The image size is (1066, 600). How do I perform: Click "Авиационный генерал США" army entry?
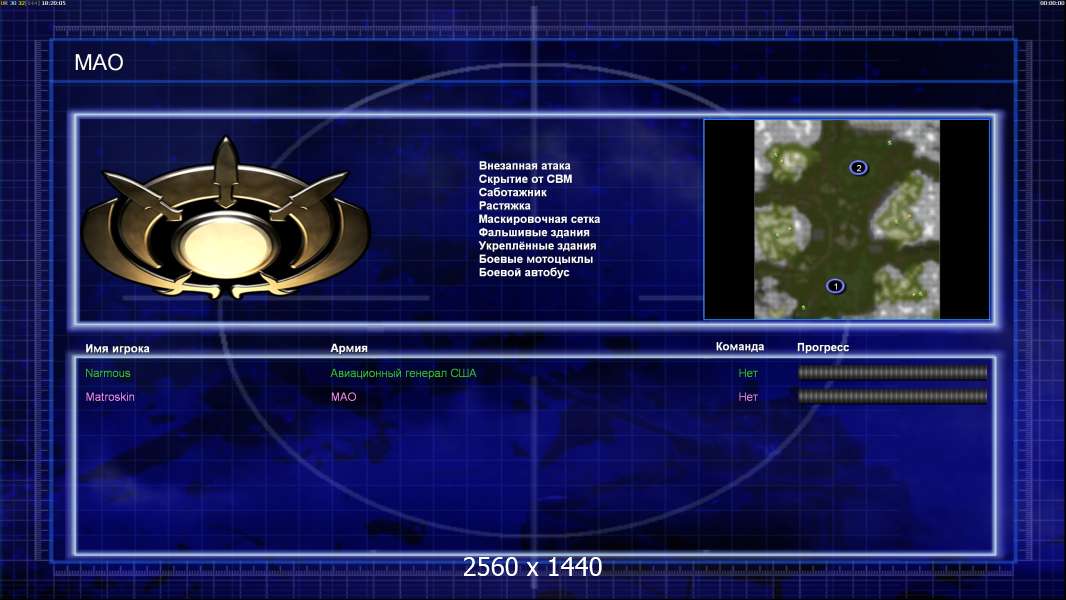point(403,373)
